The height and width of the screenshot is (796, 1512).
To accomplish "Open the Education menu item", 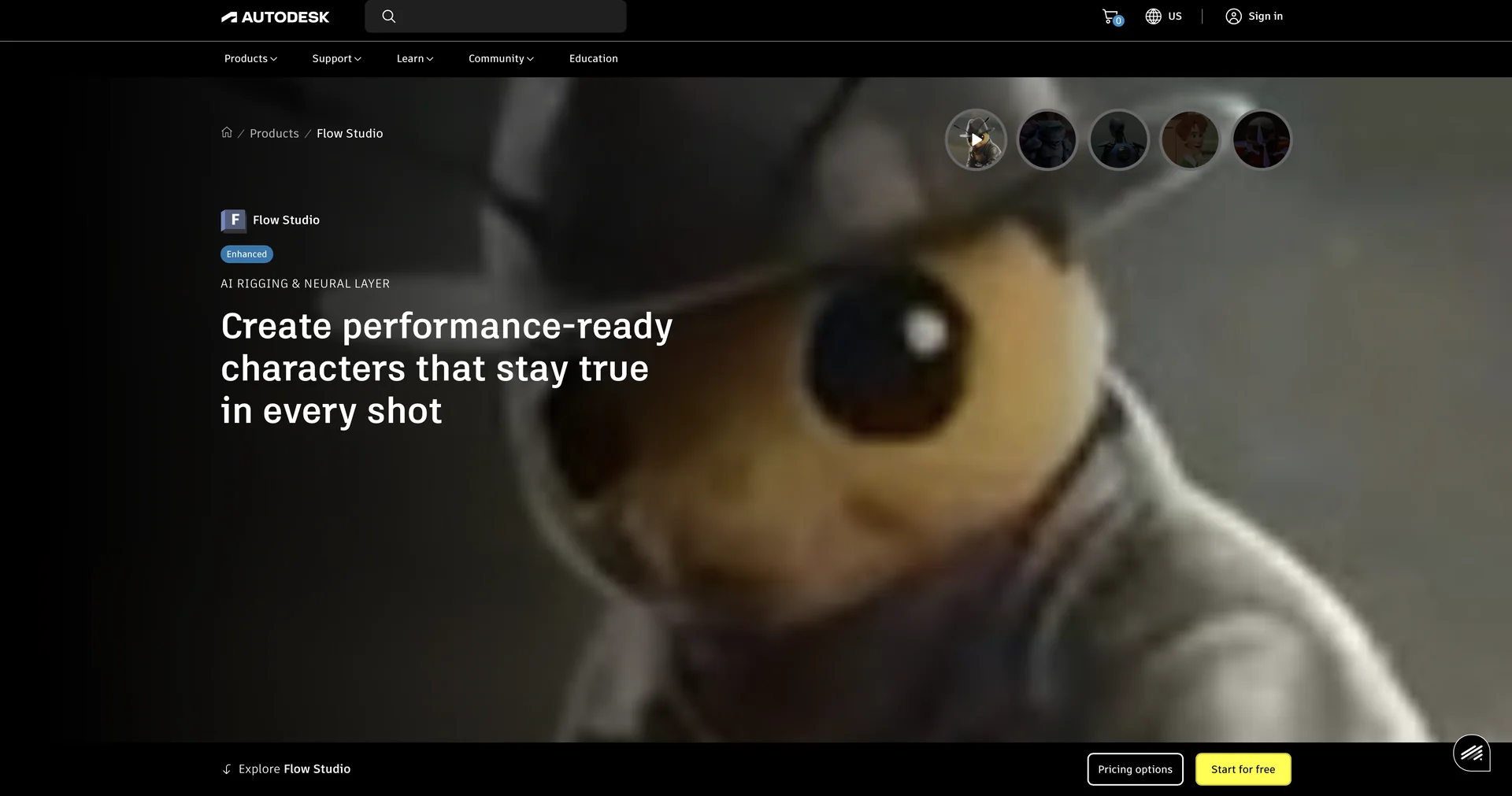I will 594,59.
